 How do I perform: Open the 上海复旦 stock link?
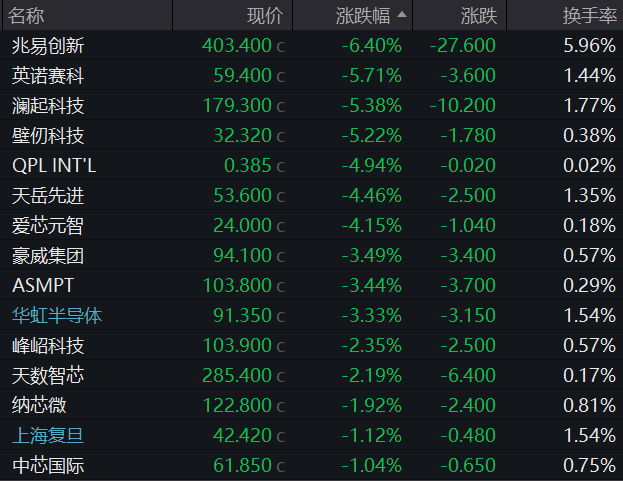pos(48,435)
